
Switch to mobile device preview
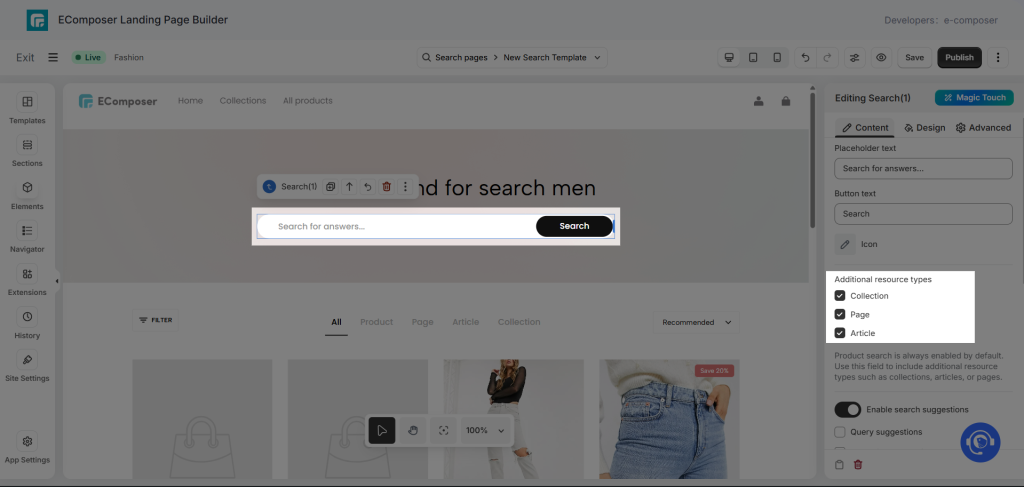coord(777,57)
